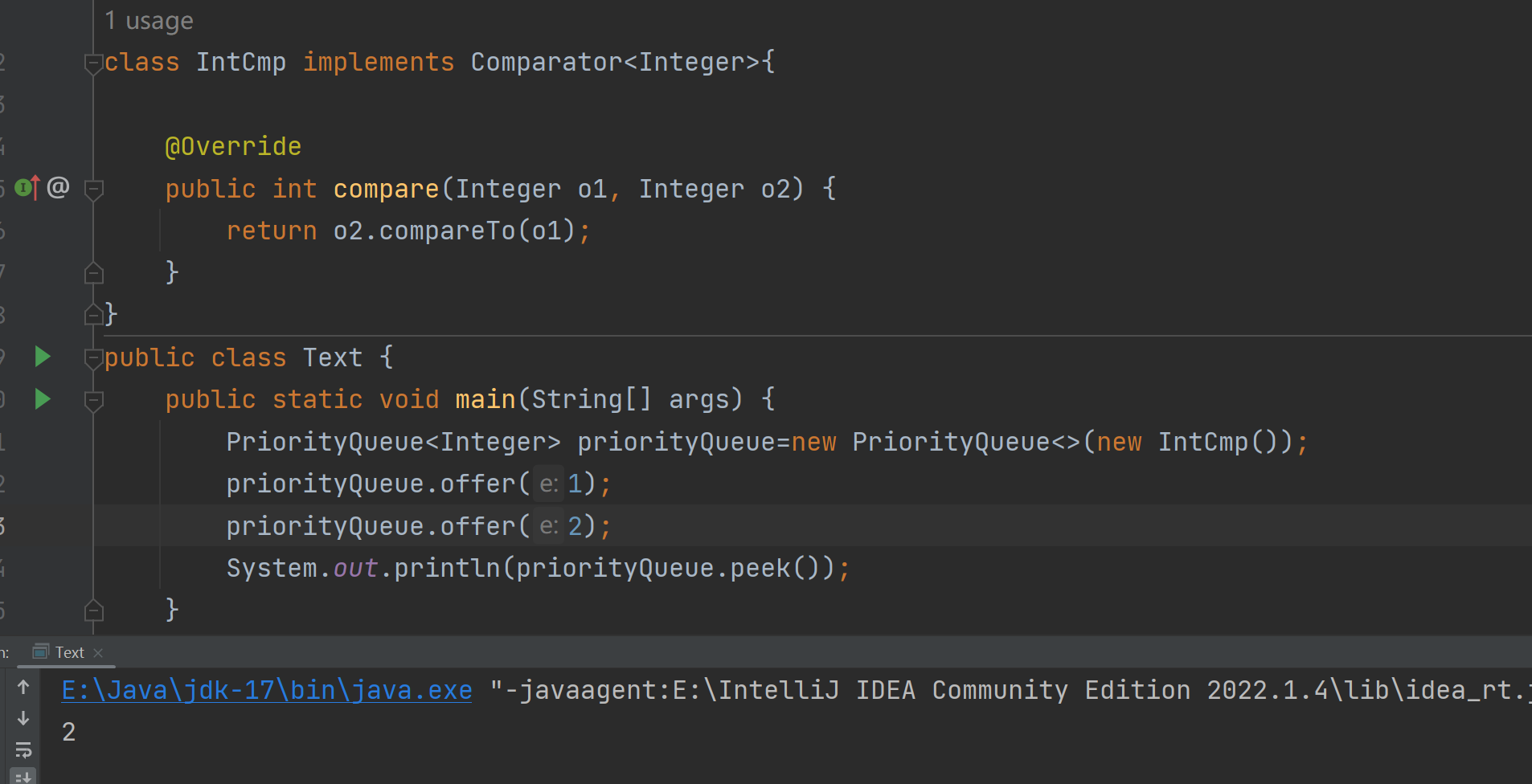Click the fold end marker of the compare method
This screenshot has height=784, width=1532.
93,273
